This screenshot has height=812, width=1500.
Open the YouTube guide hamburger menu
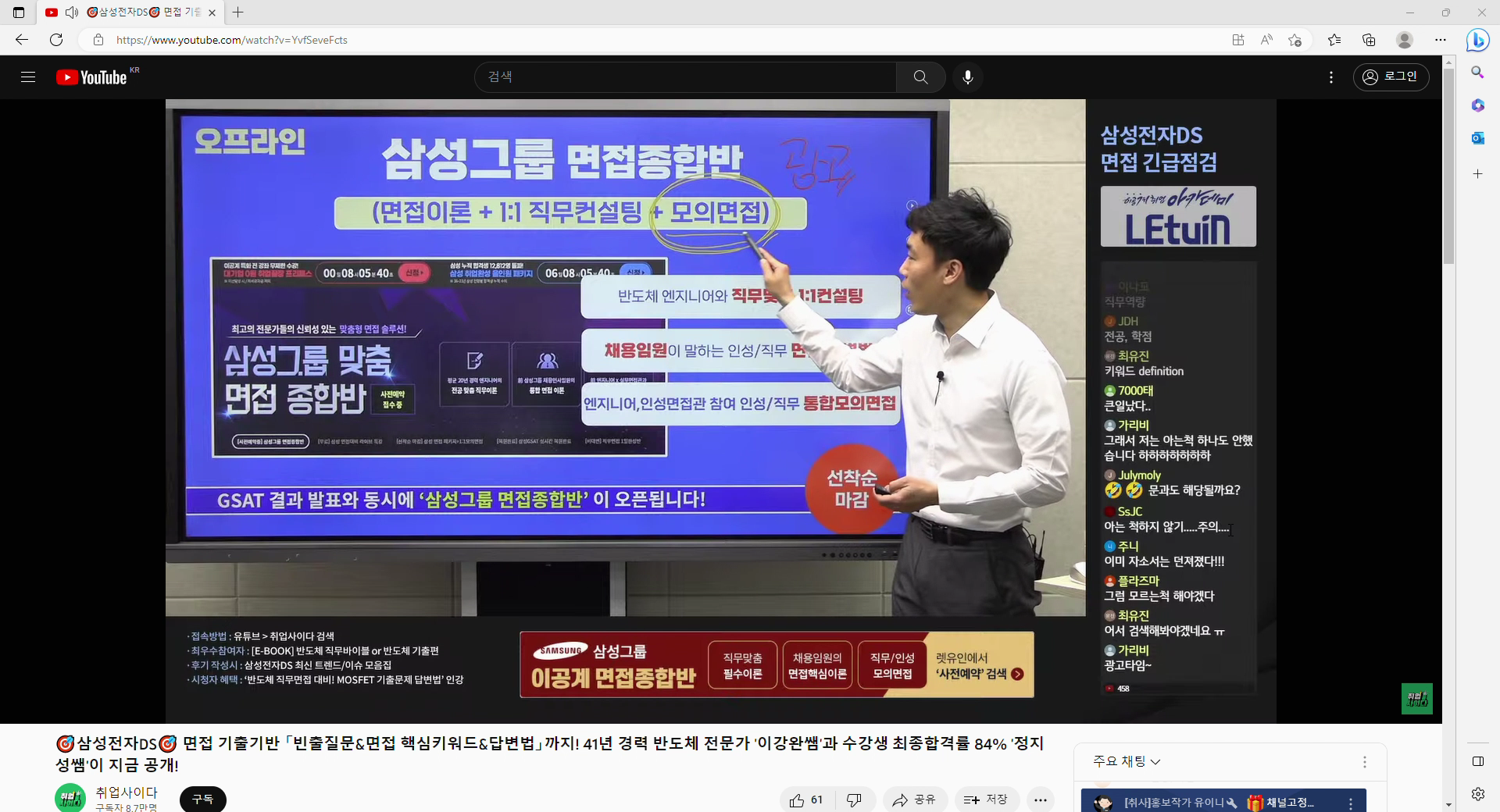(x=28, y=77)
